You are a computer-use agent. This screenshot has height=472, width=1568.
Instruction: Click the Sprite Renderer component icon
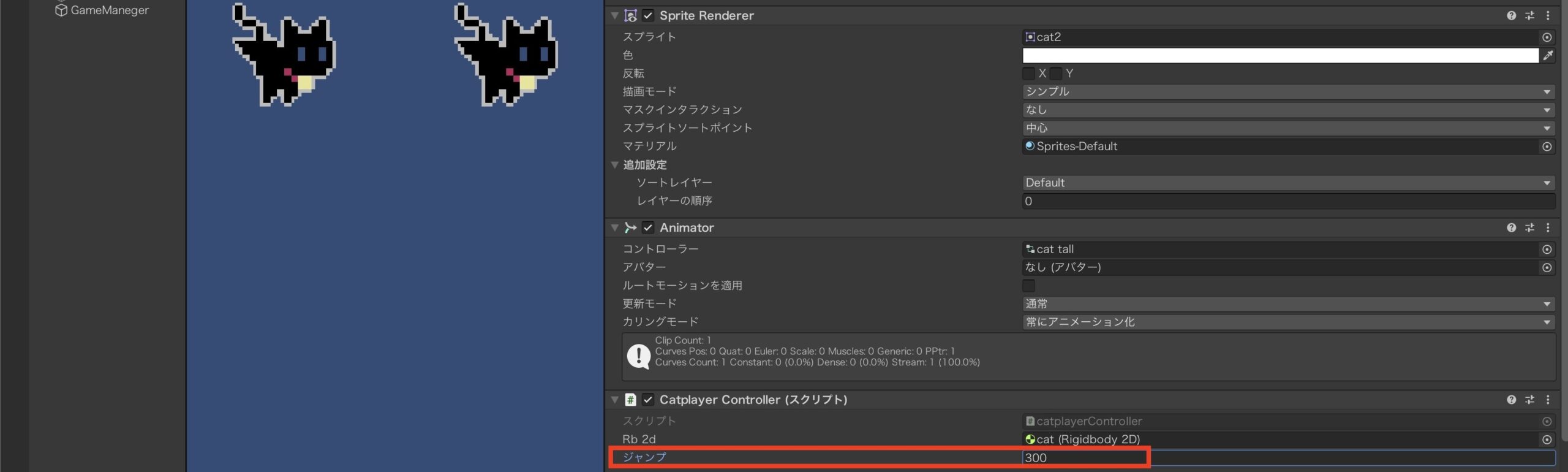630,16
